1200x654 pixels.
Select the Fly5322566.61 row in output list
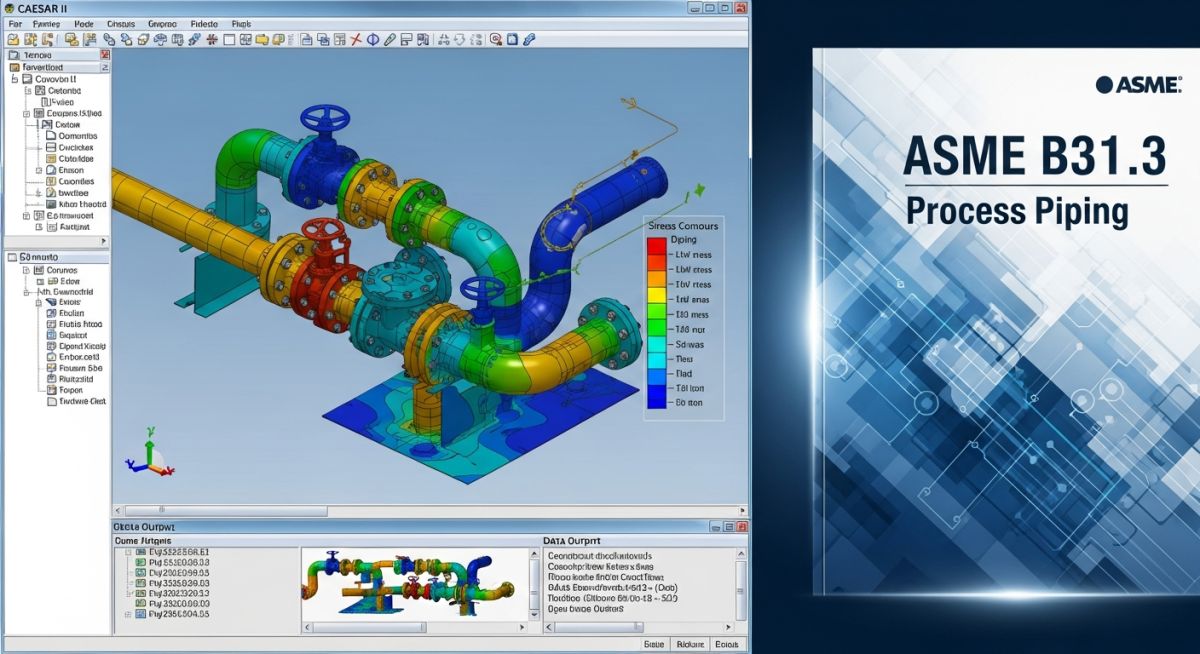(172, 552)
